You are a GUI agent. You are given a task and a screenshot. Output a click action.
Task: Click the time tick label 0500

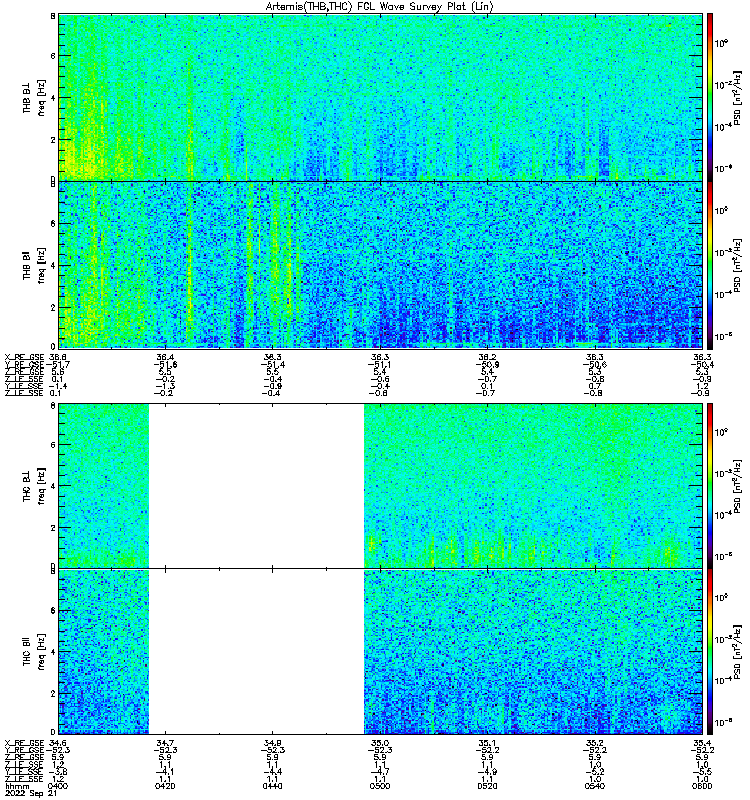coord(380,786)
